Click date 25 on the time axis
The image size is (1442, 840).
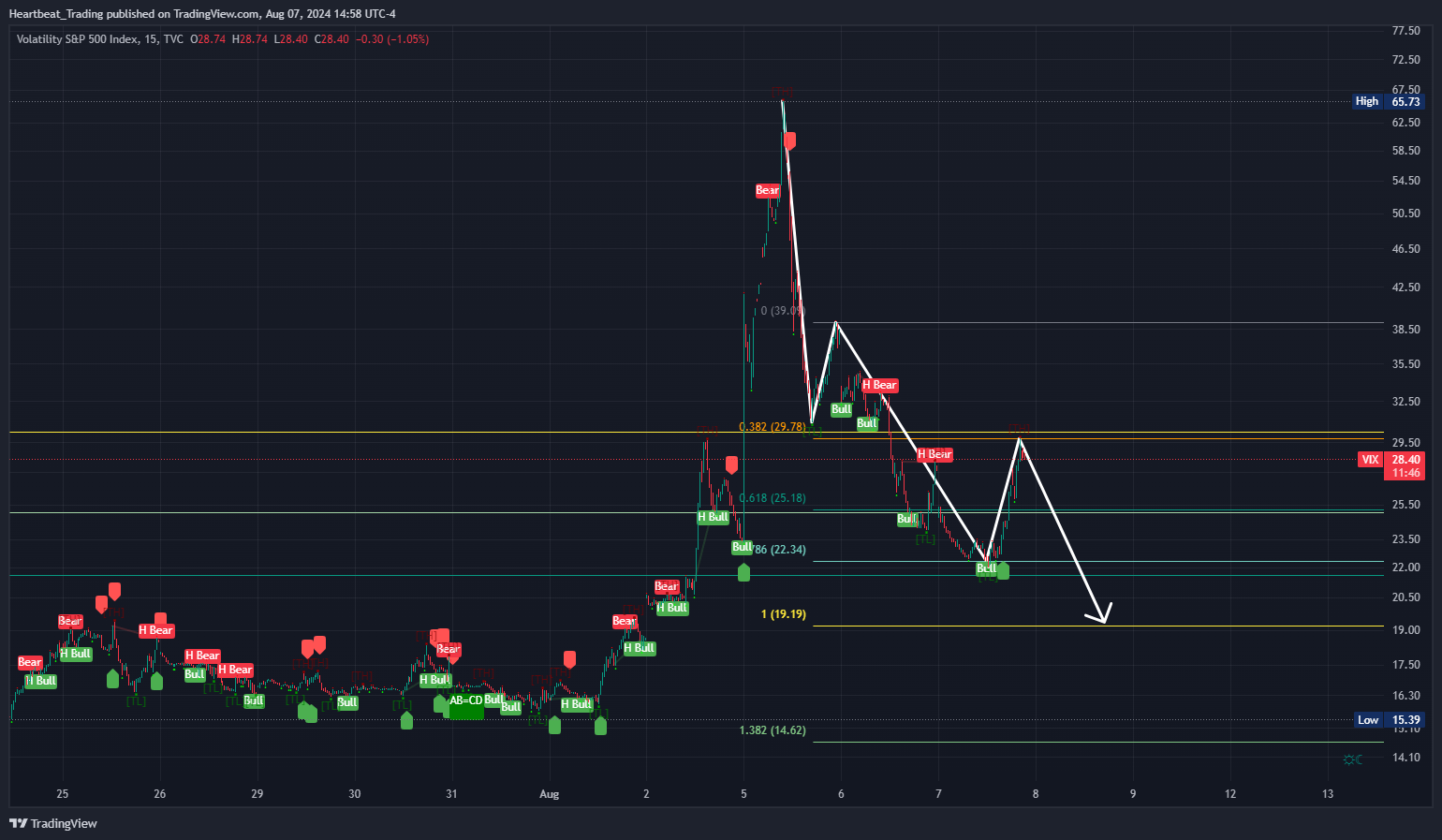[63, 793]
